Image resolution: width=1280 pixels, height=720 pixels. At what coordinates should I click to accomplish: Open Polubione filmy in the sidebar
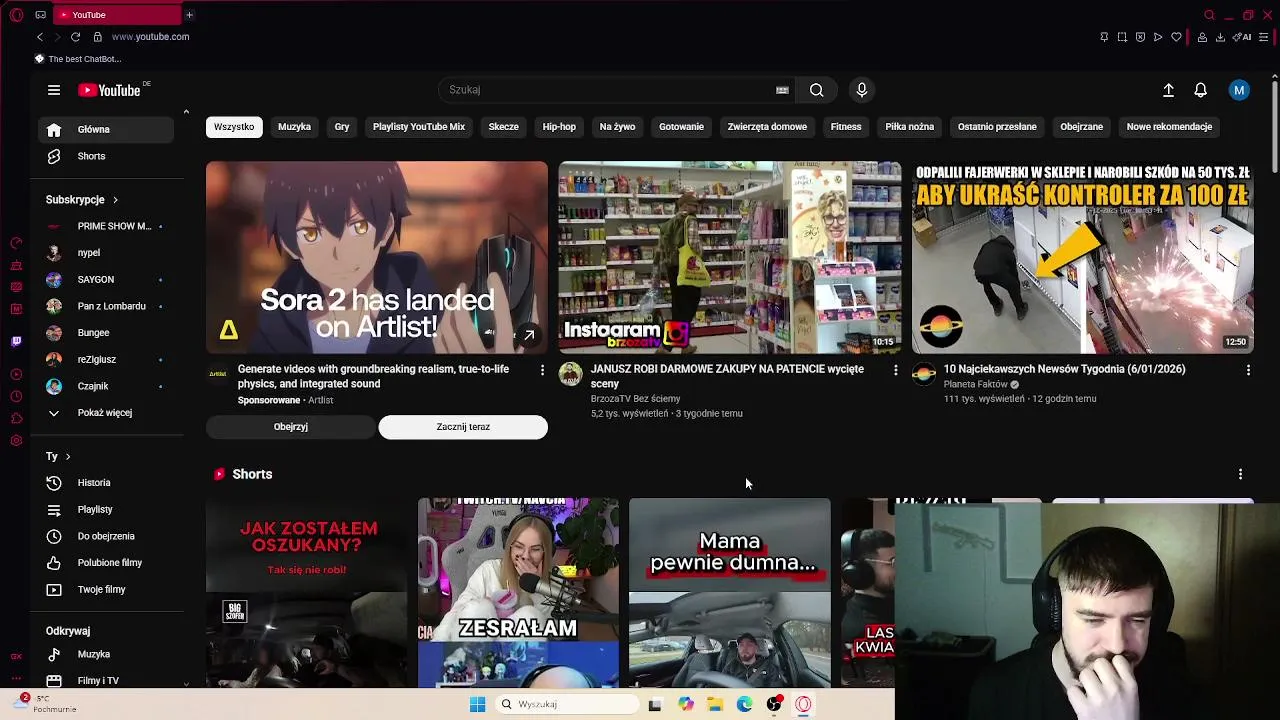point(106,563)
